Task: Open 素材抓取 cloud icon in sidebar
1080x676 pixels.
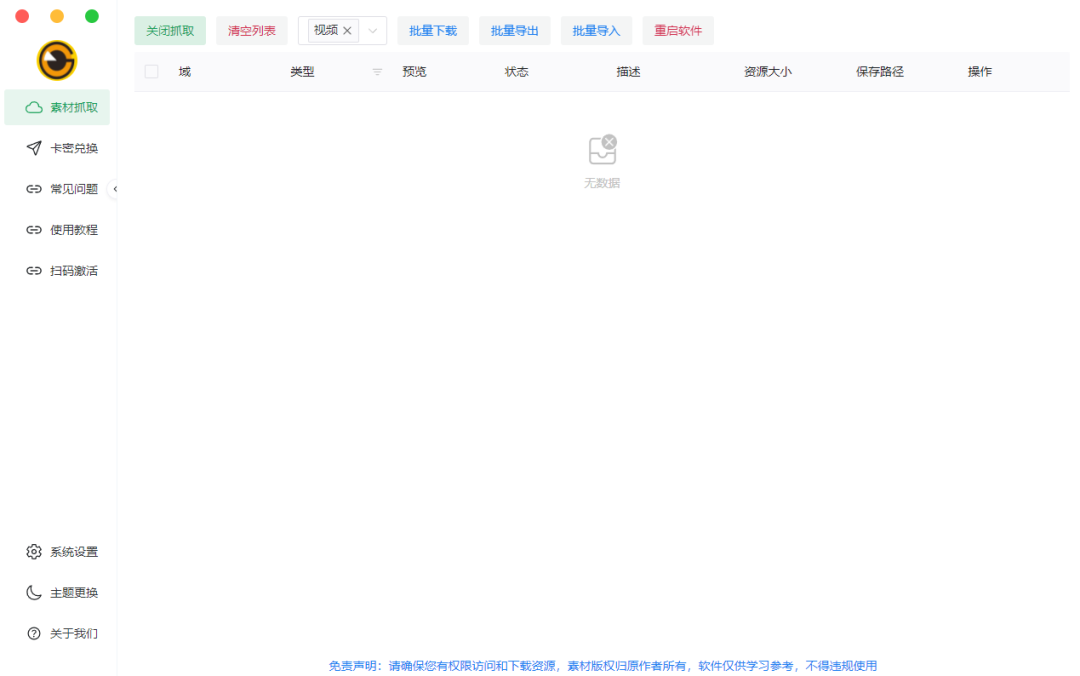Action: coord(34,108)
